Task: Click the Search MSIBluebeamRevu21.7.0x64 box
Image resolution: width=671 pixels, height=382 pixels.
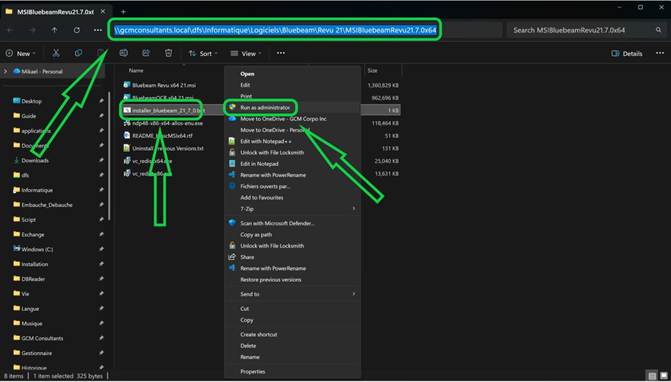Action: pos(586,30)
